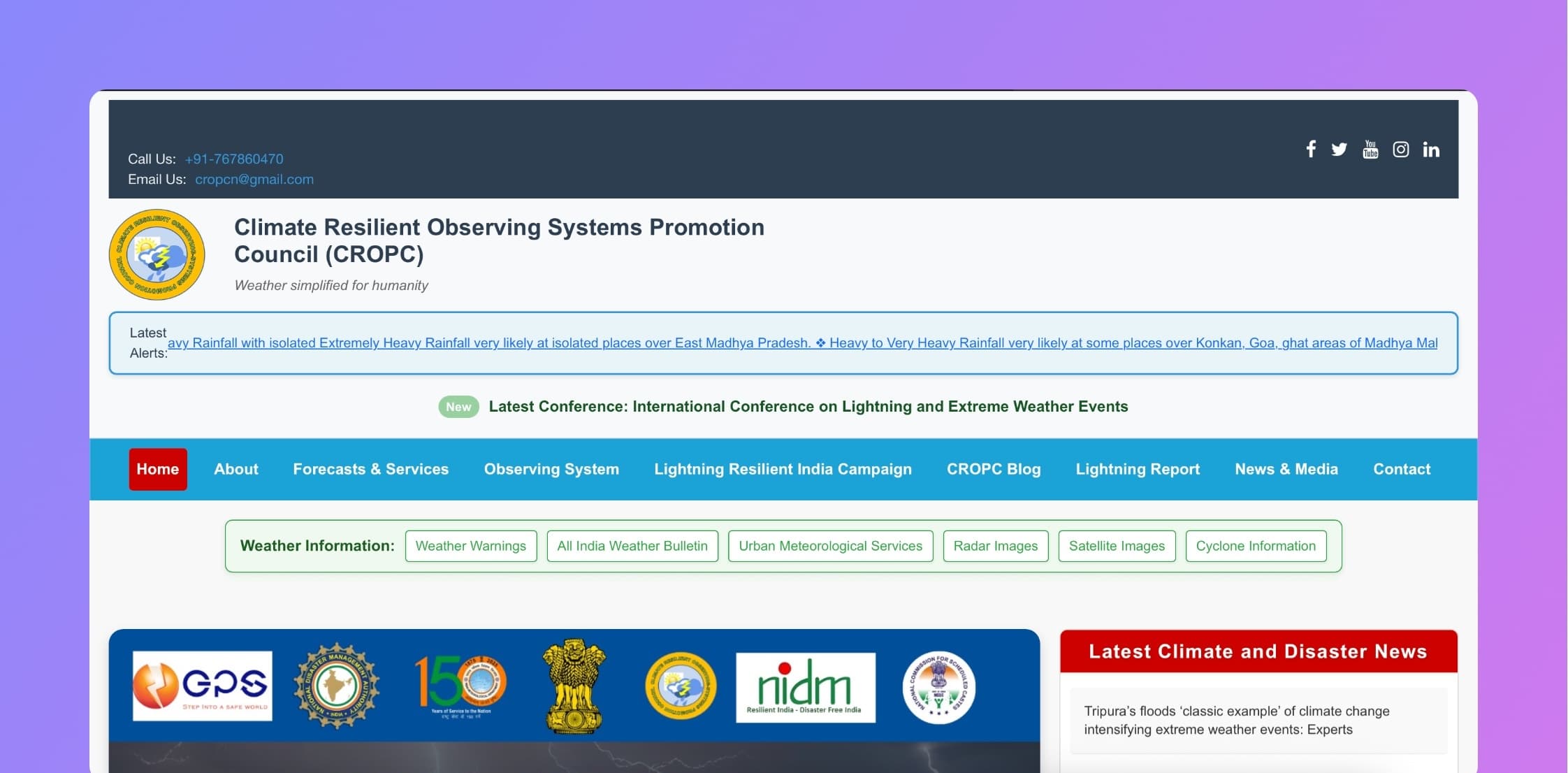Open the Forecasts & Services menu
The height and width of the screenshot is (773, 1568).
370,469
